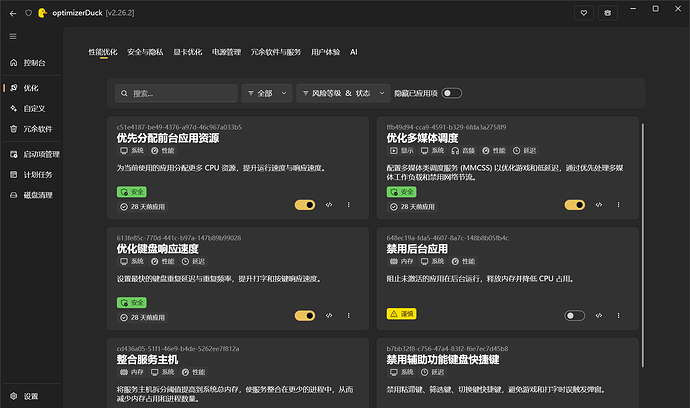This screenshot has height=408, width=690.
Task: Switch to the AI tab
Action: [354, 52]
